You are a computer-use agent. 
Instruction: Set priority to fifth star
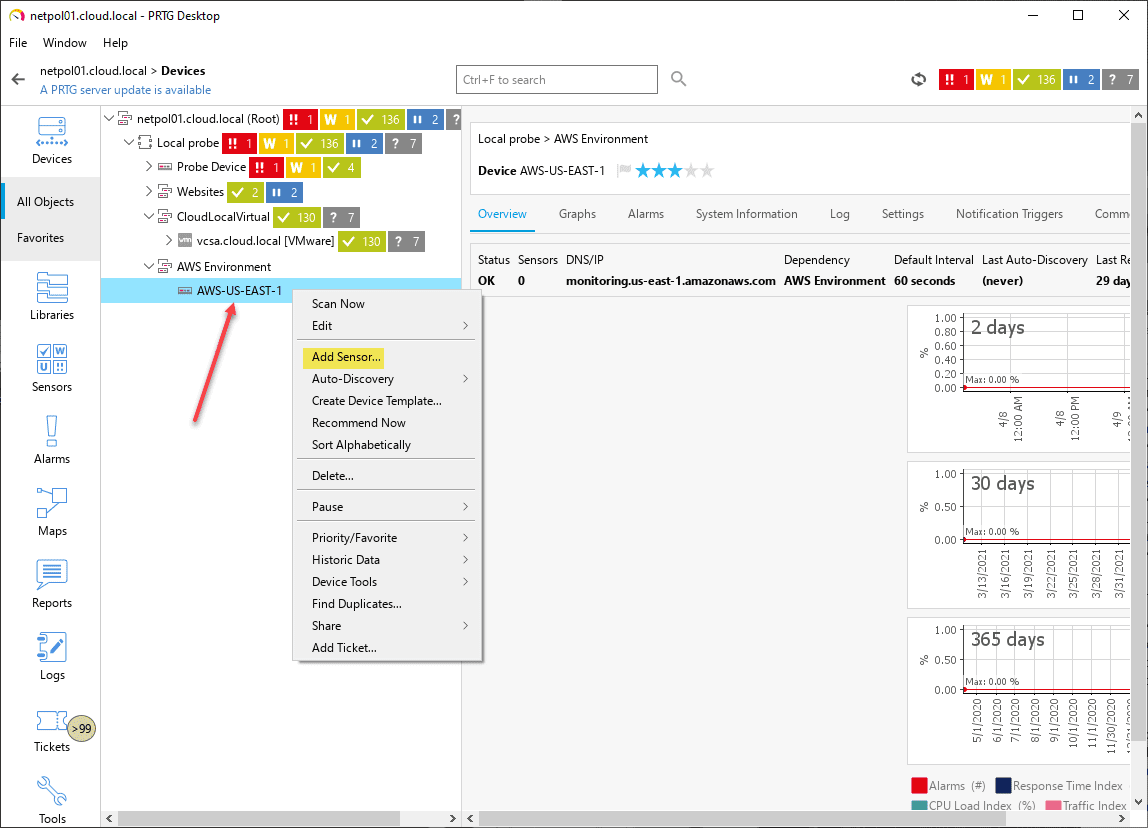coord(707,171)
